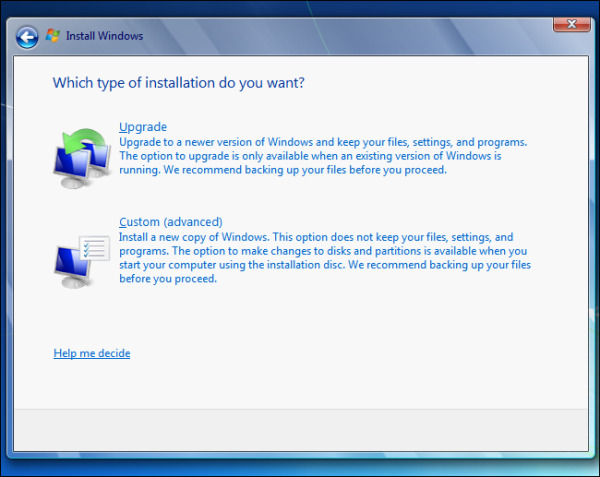The height and width of the screenshot is (477, 600).
Task: Click the Custom description starting 'Install a new copy'
Action: [x=325, y=258]
